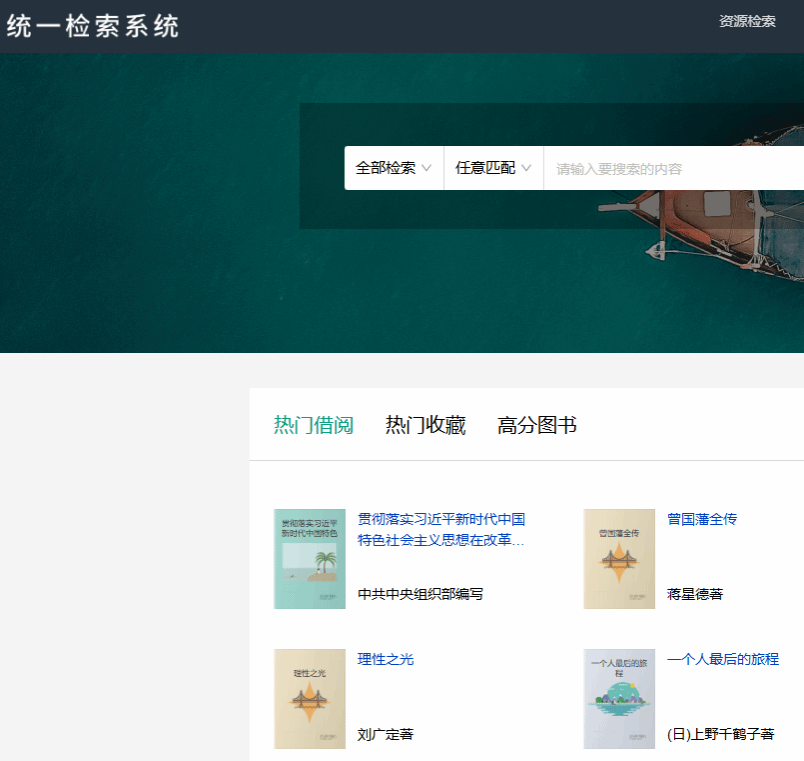
Task: Switch to the 热门借阅 tab
Action: pos(313,425)
